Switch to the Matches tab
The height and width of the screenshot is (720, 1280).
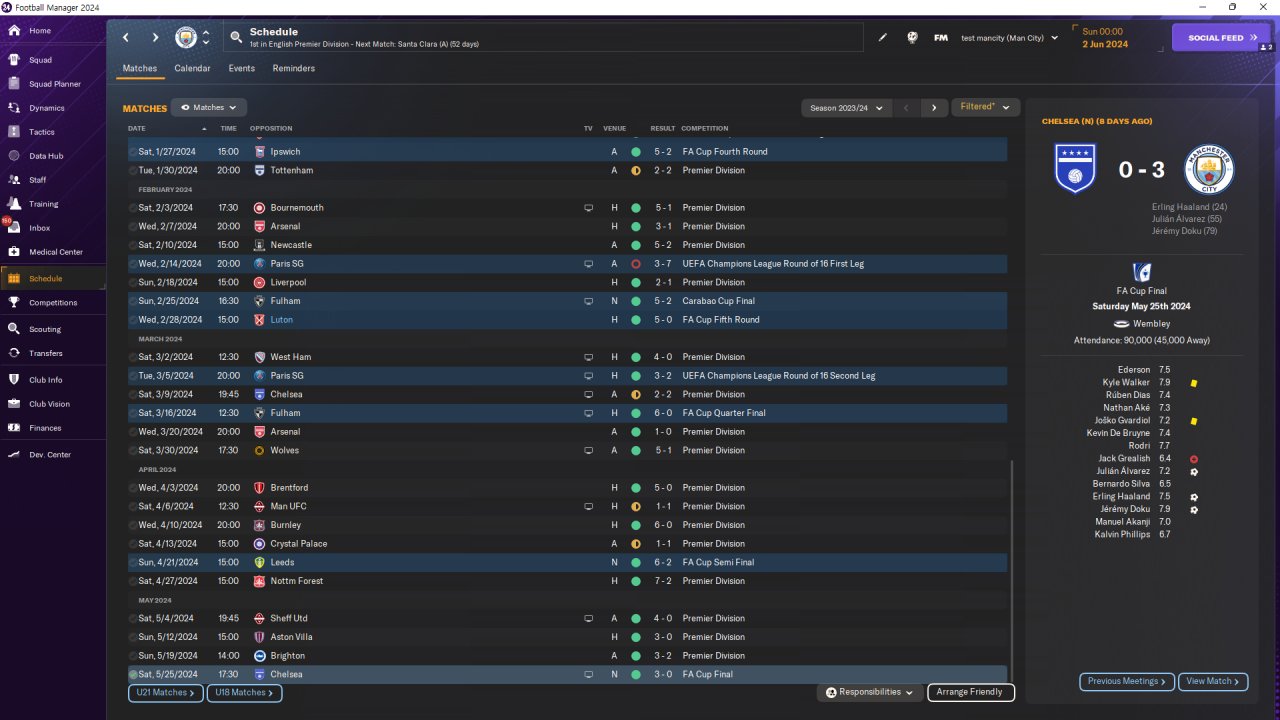140,69
